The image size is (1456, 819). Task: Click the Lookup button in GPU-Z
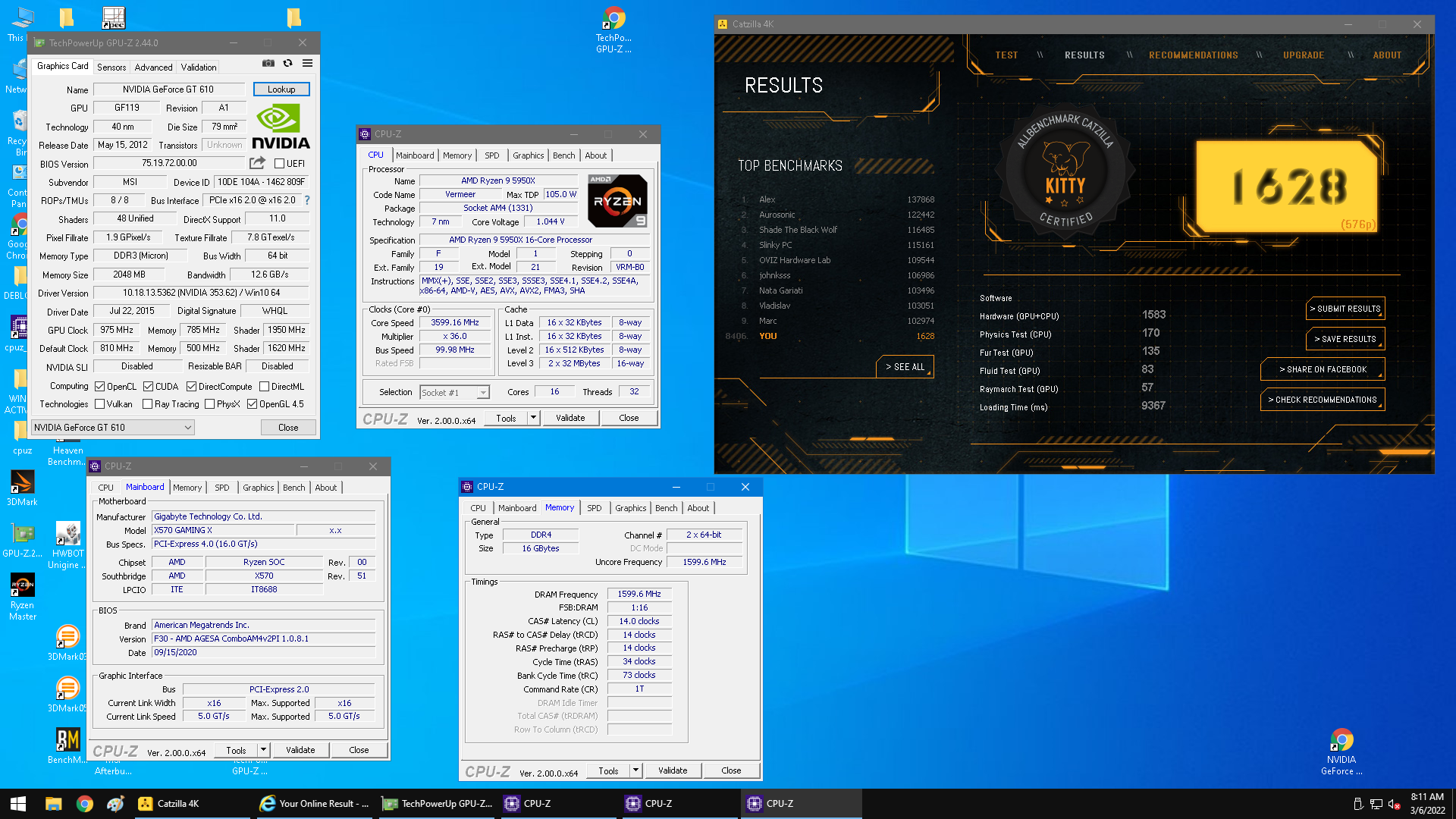281,89
